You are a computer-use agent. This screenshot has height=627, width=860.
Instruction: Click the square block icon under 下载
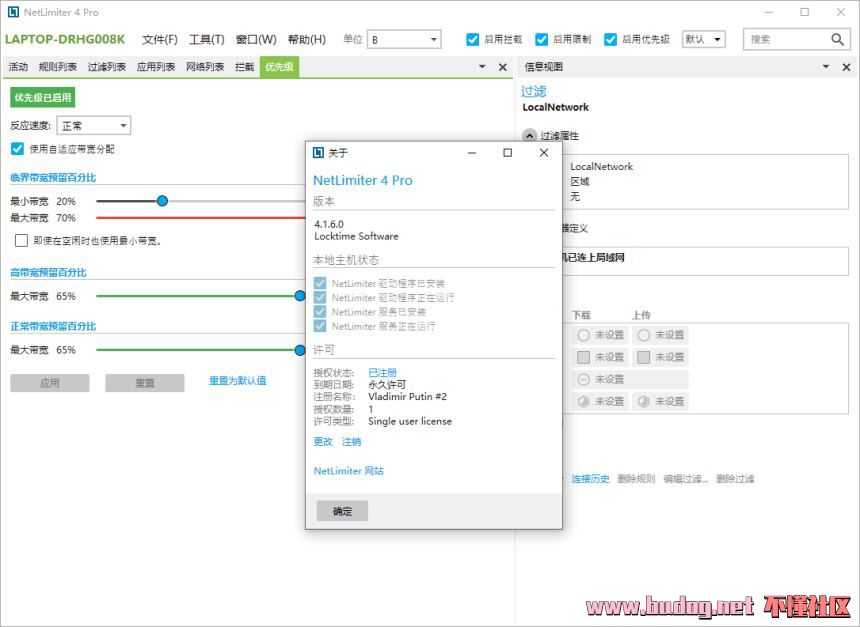(583, 357)
